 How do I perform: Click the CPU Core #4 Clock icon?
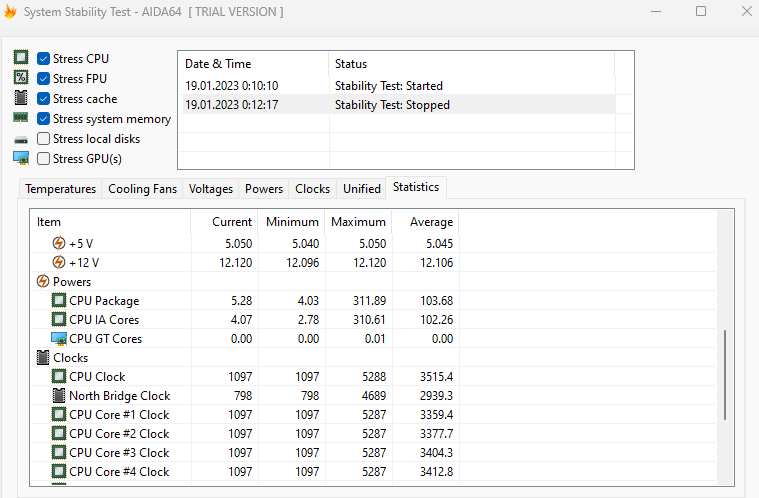[x=59, y=471]
